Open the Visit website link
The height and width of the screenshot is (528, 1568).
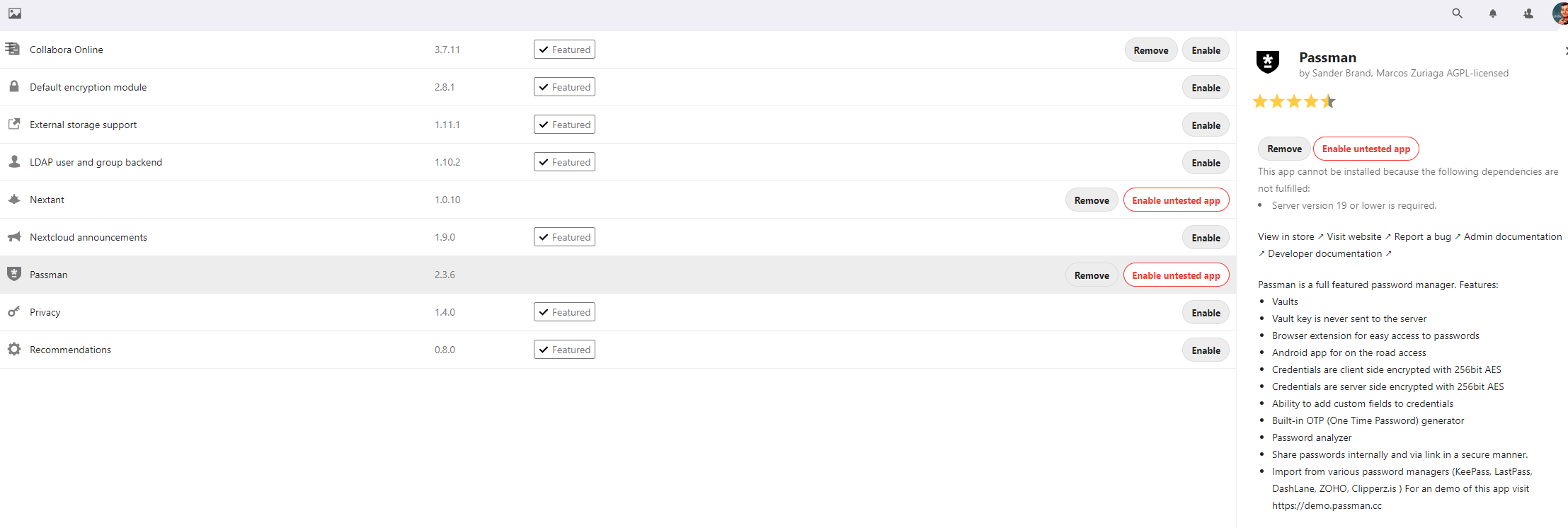pyautogui.click(x=1354, y=236)
